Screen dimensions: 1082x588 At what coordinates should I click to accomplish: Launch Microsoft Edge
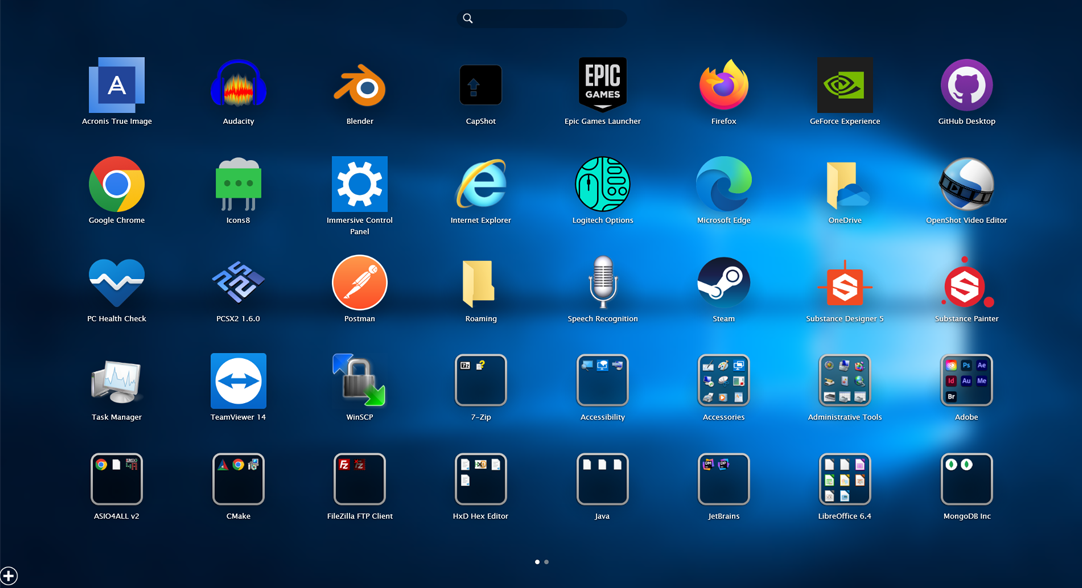click(x=724, y=184)
